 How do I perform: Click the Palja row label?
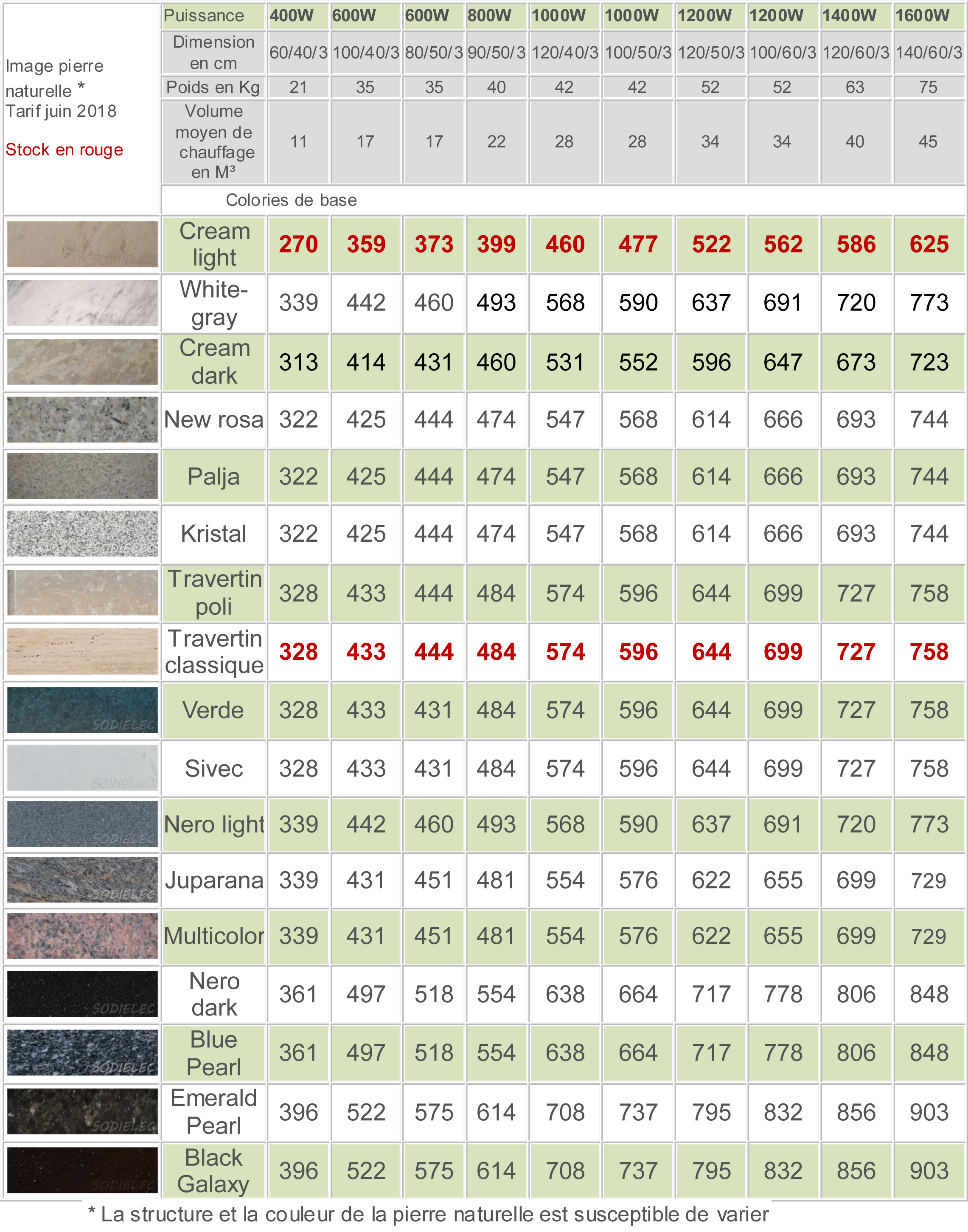point(213,477)
